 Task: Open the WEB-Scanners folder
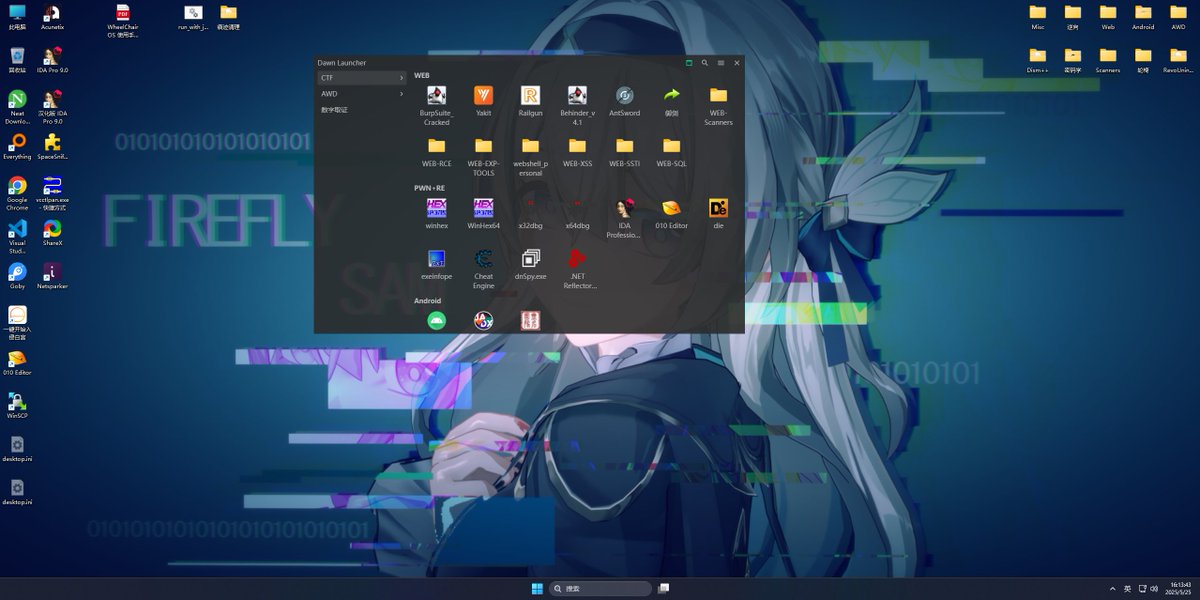point(718,96)
